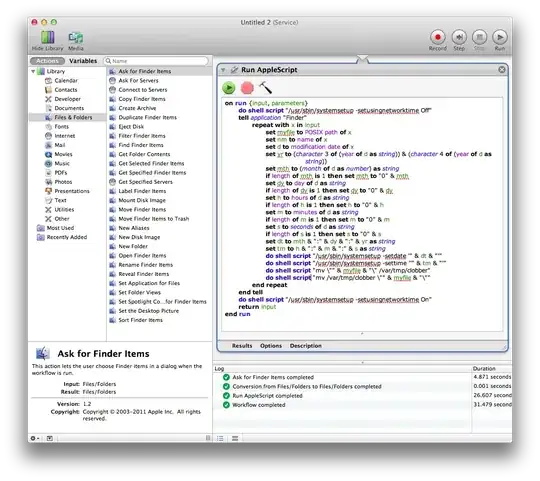
Task: Click the Duration column header
Action: point(491,369)
